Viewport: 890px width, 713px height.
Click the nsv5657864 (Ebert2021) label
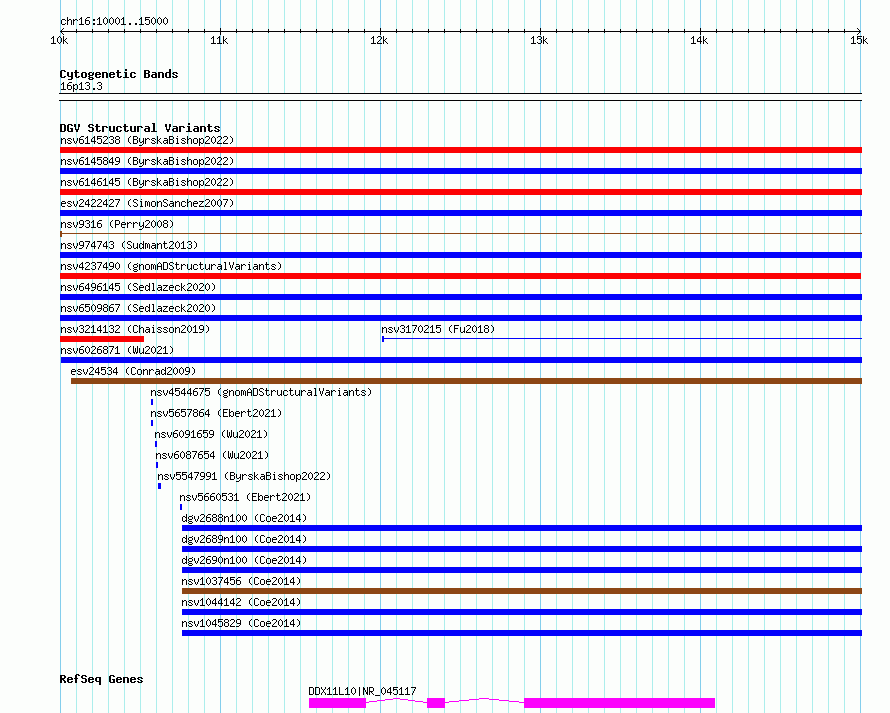[x=216, y=413]
